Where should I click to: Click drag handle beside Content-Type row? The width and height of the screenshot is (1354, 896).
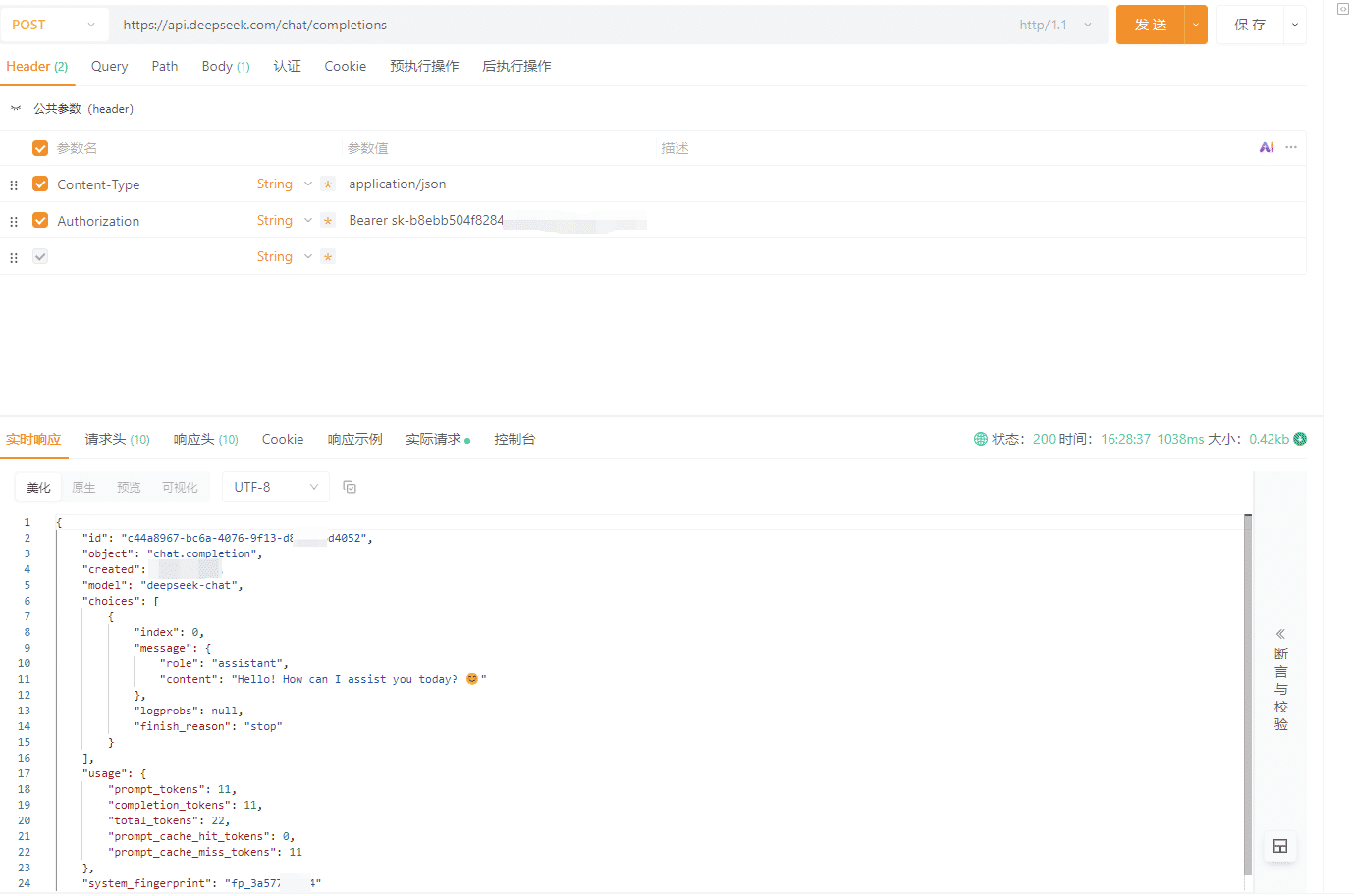tap(14, 184)
